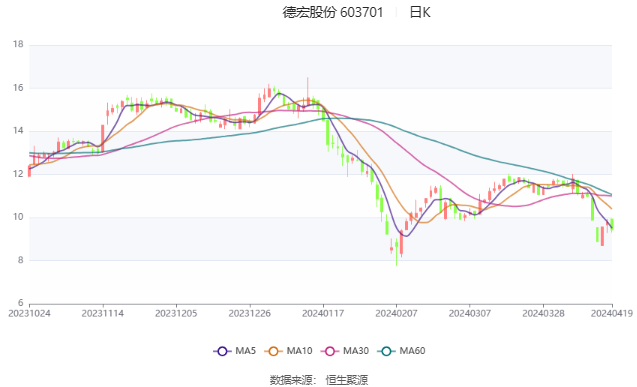
Task: Click the lowest green candlestick near 20240207
Action: coord(396,253)
